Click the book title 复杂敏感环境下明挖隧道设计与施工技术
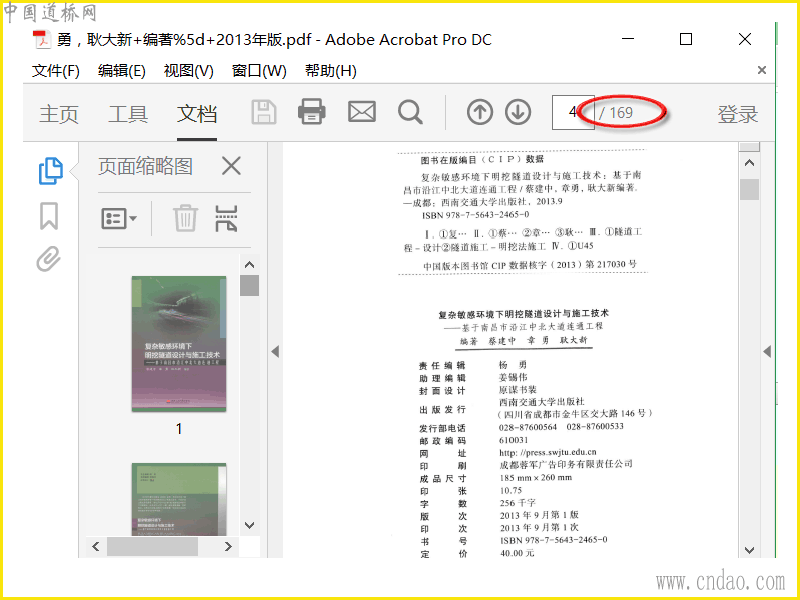 click(x=523, y=314)
